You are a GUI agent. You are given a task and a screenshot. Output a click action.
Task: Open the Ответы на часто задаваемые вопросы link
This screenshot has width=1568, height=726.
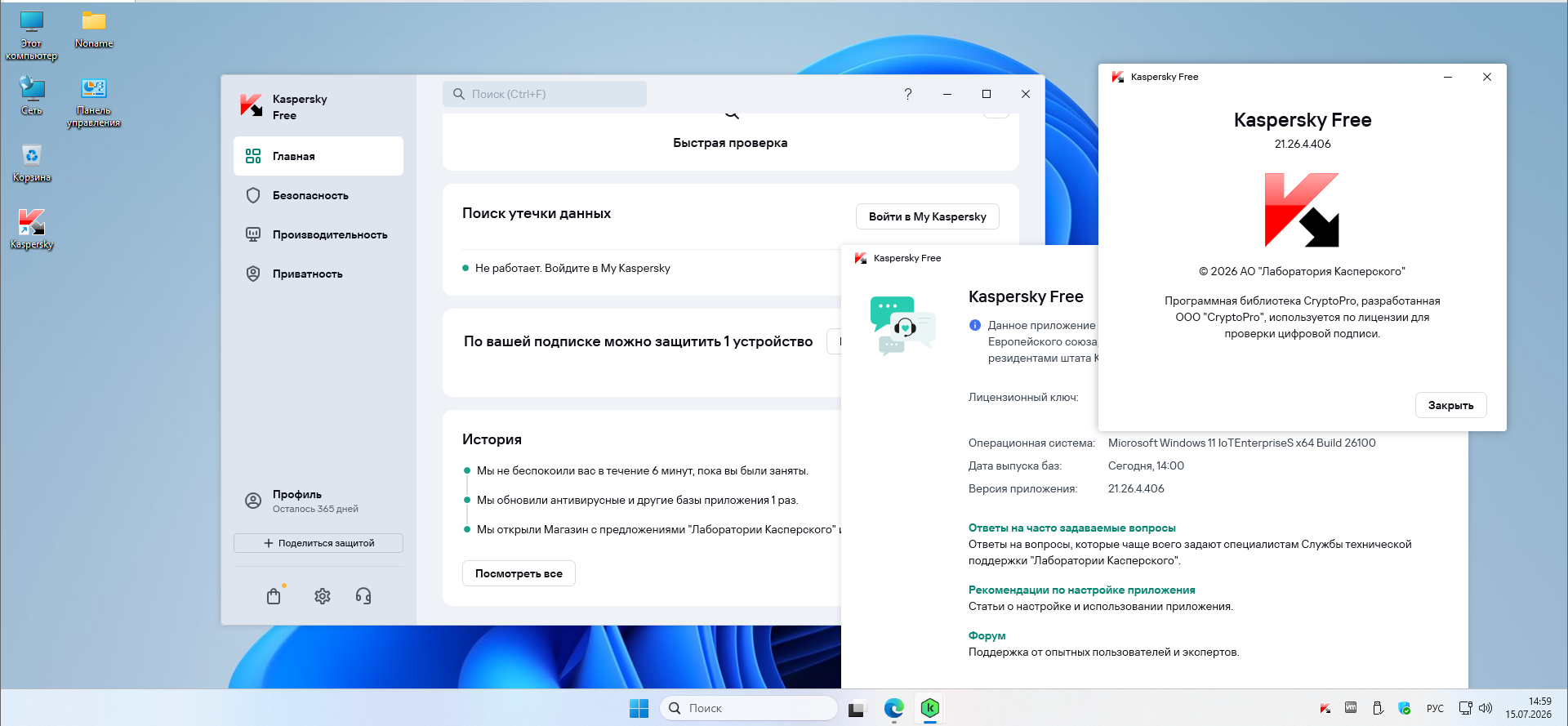[1071, 528]
